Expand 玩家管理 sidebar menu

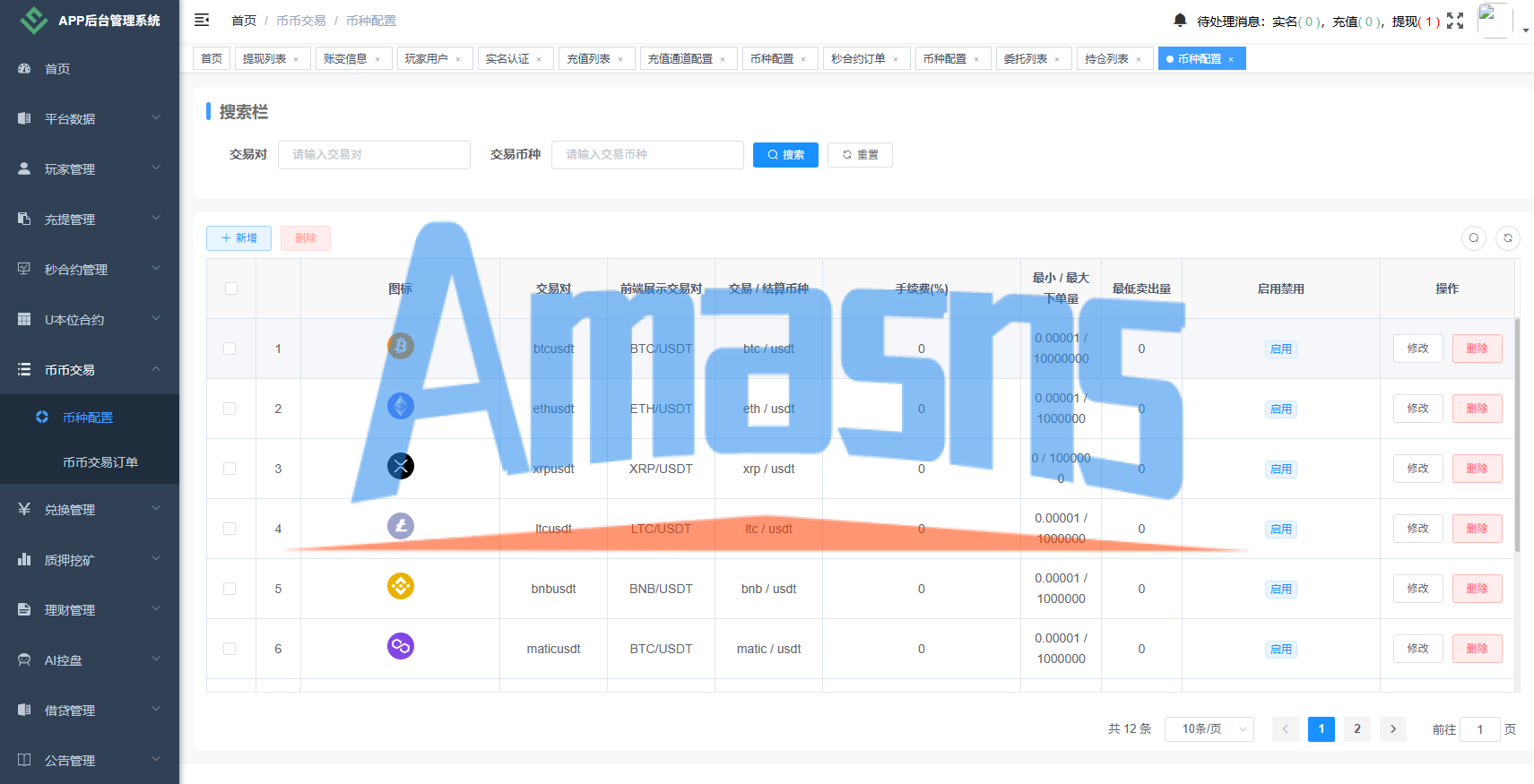coord(90,169)
